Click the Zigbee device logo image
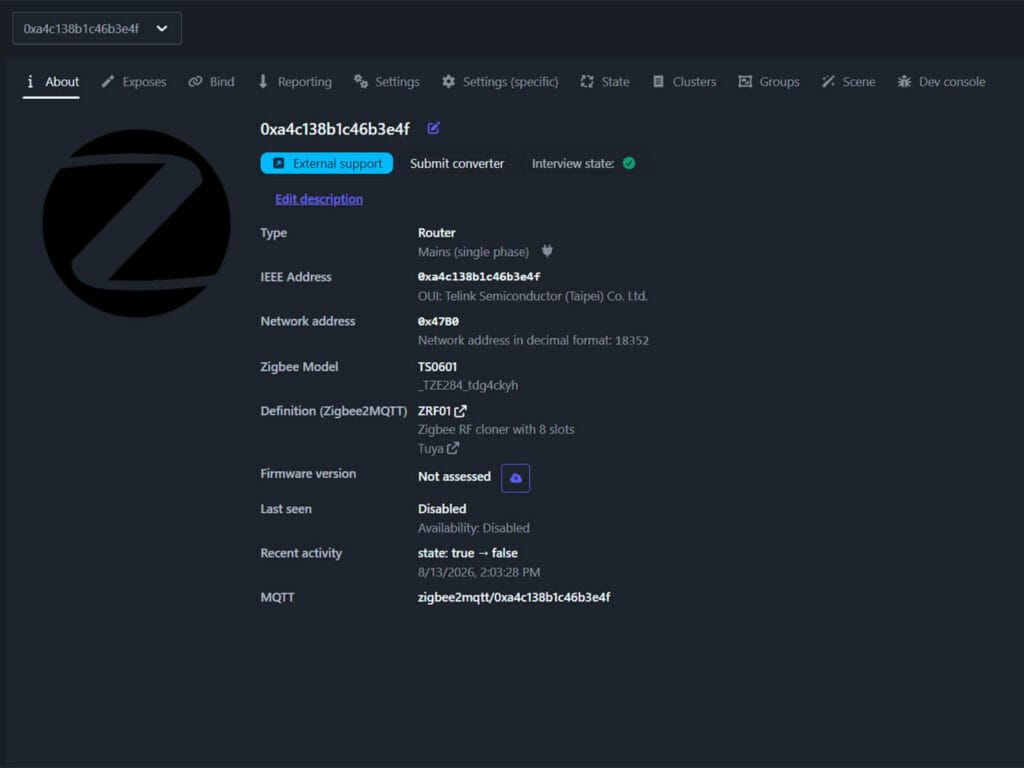The height and width of the screenshot is (768, 1024). [x=136, y=223]
